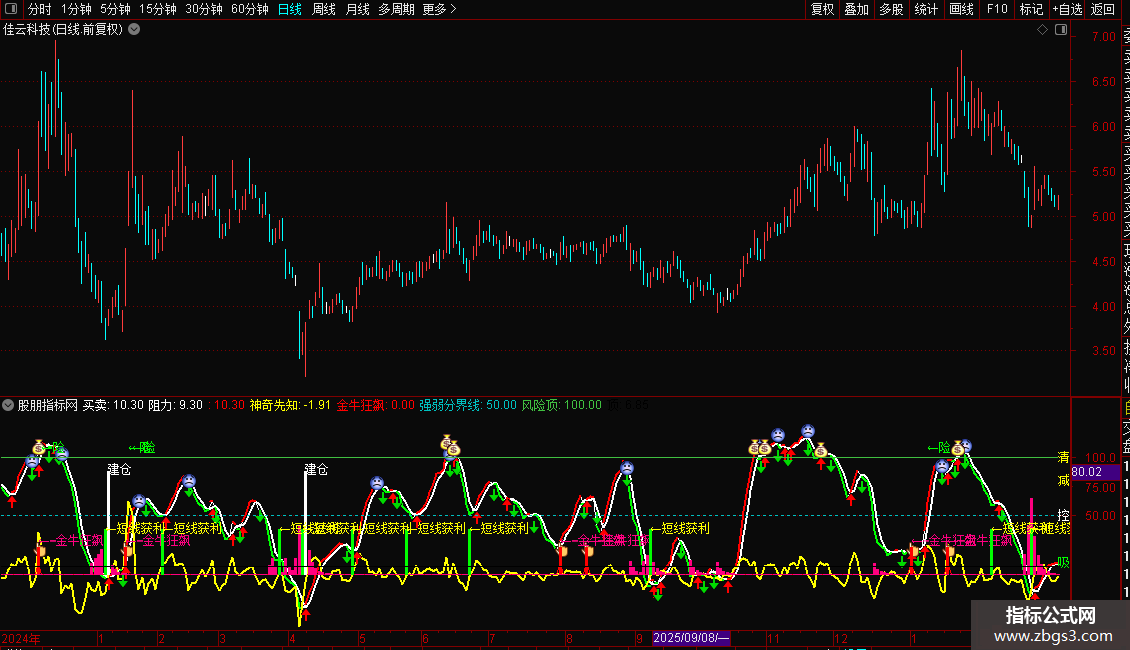The image size is (1130, 650).
Task: Click the 2025/09/08 date marker on timeline
Action: (x=691, y=638)
